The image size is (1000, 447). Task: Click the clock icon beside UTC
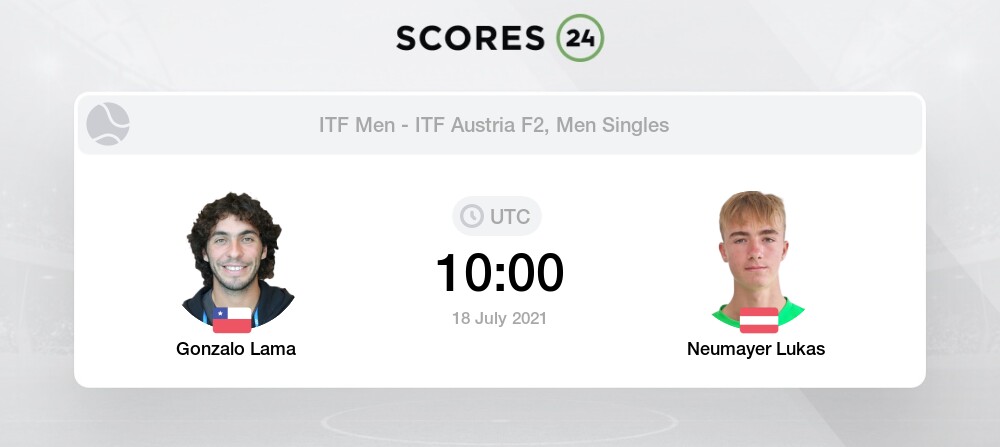tap(471, 216)
